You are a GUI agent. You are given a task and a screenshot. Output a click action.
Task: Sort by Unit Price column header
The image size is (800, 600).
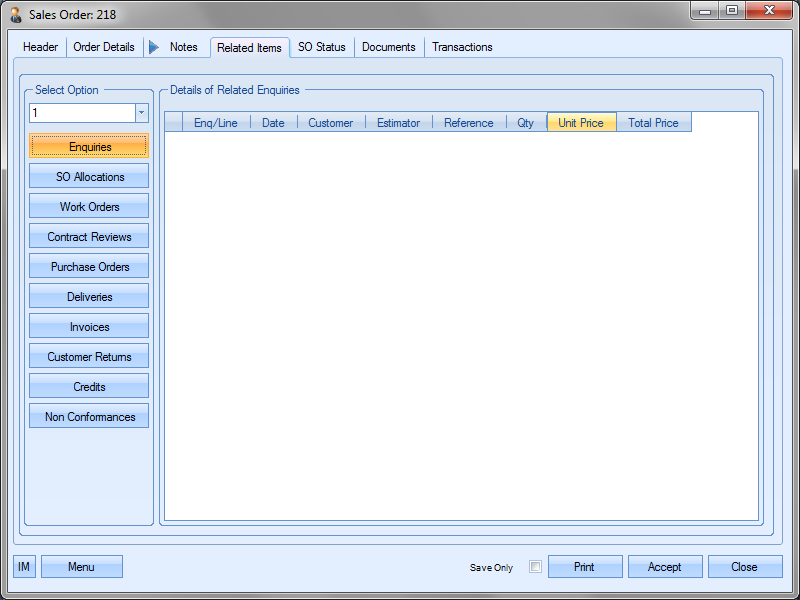click(581, 123)
